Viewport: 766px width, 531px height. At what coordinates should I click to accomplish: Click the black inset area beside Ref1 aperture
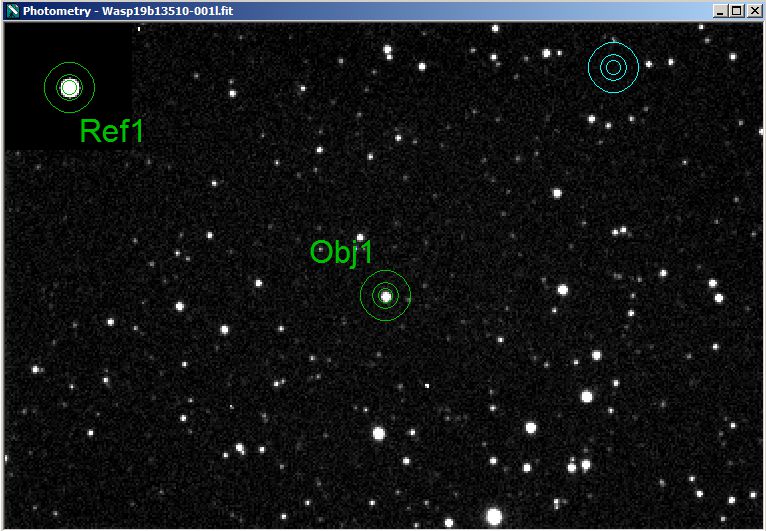(x=112, y=50)
